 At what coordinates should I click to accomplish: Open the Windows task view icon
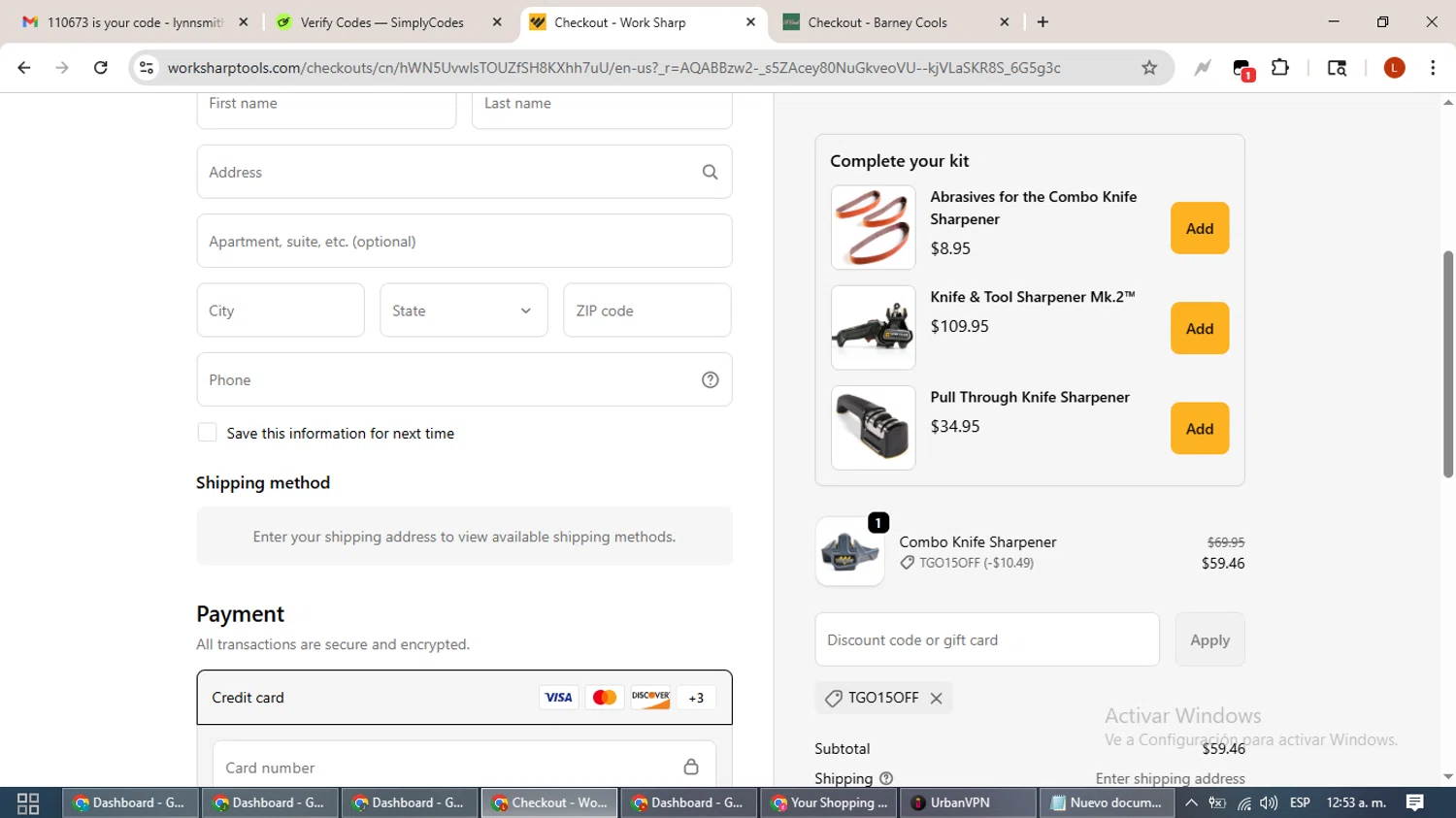click(28, 802)
